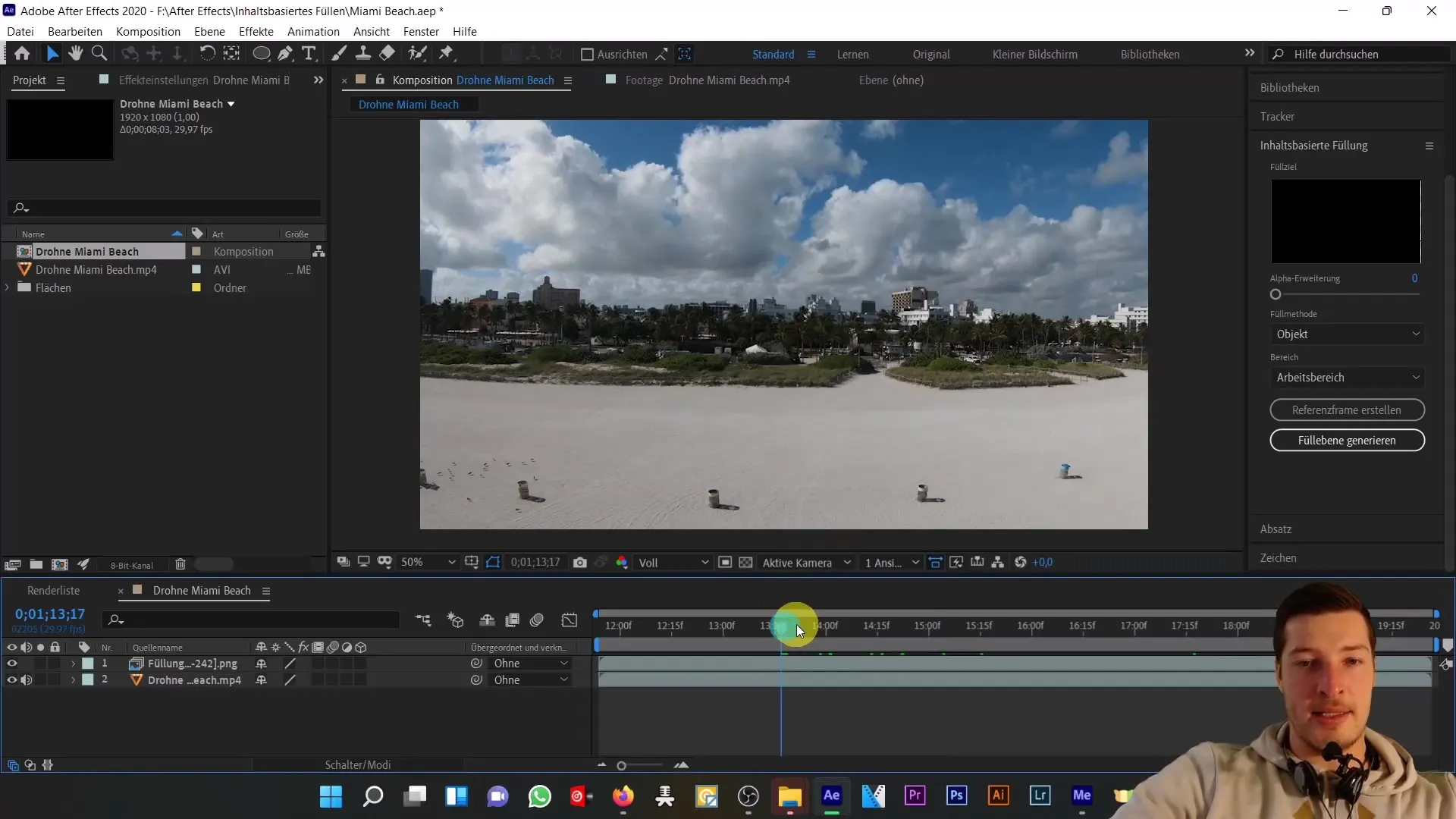
Task: Select the Type text tool
Action: click(309, 54)
